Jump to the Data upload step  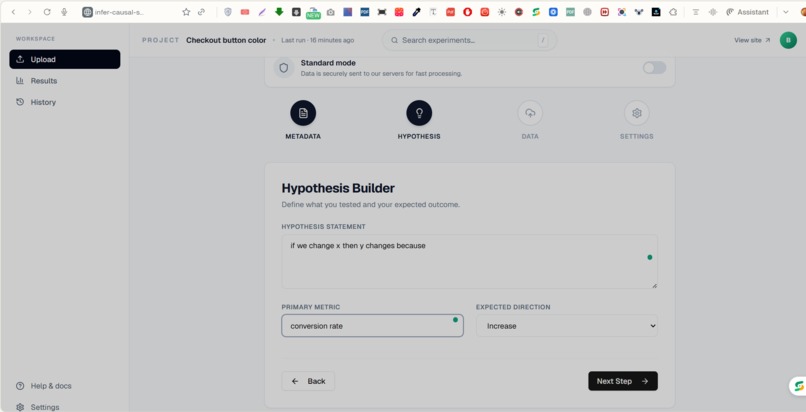point(530,113)
